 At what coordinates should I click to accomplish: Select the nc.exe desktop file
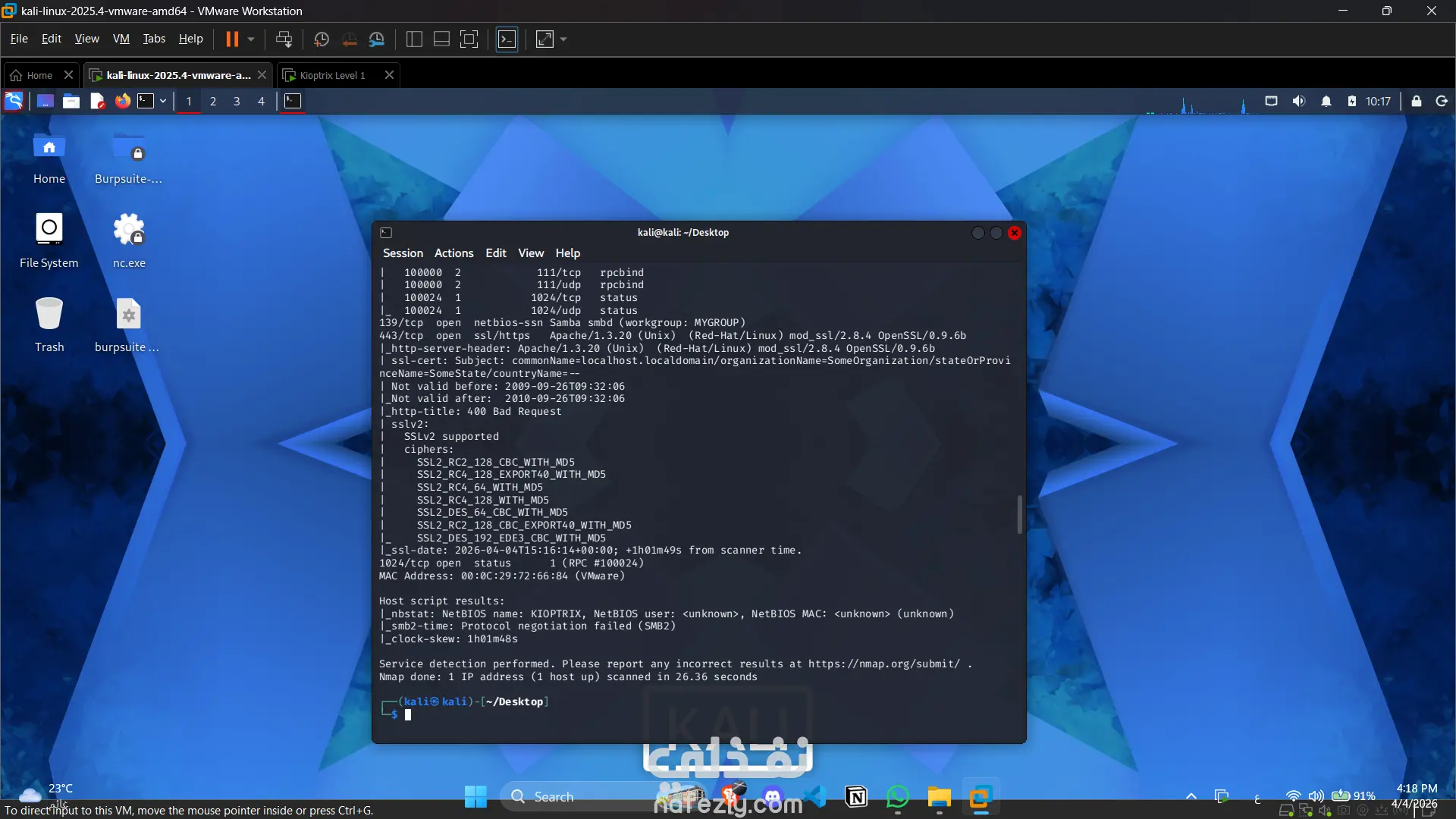coord(129,240)
